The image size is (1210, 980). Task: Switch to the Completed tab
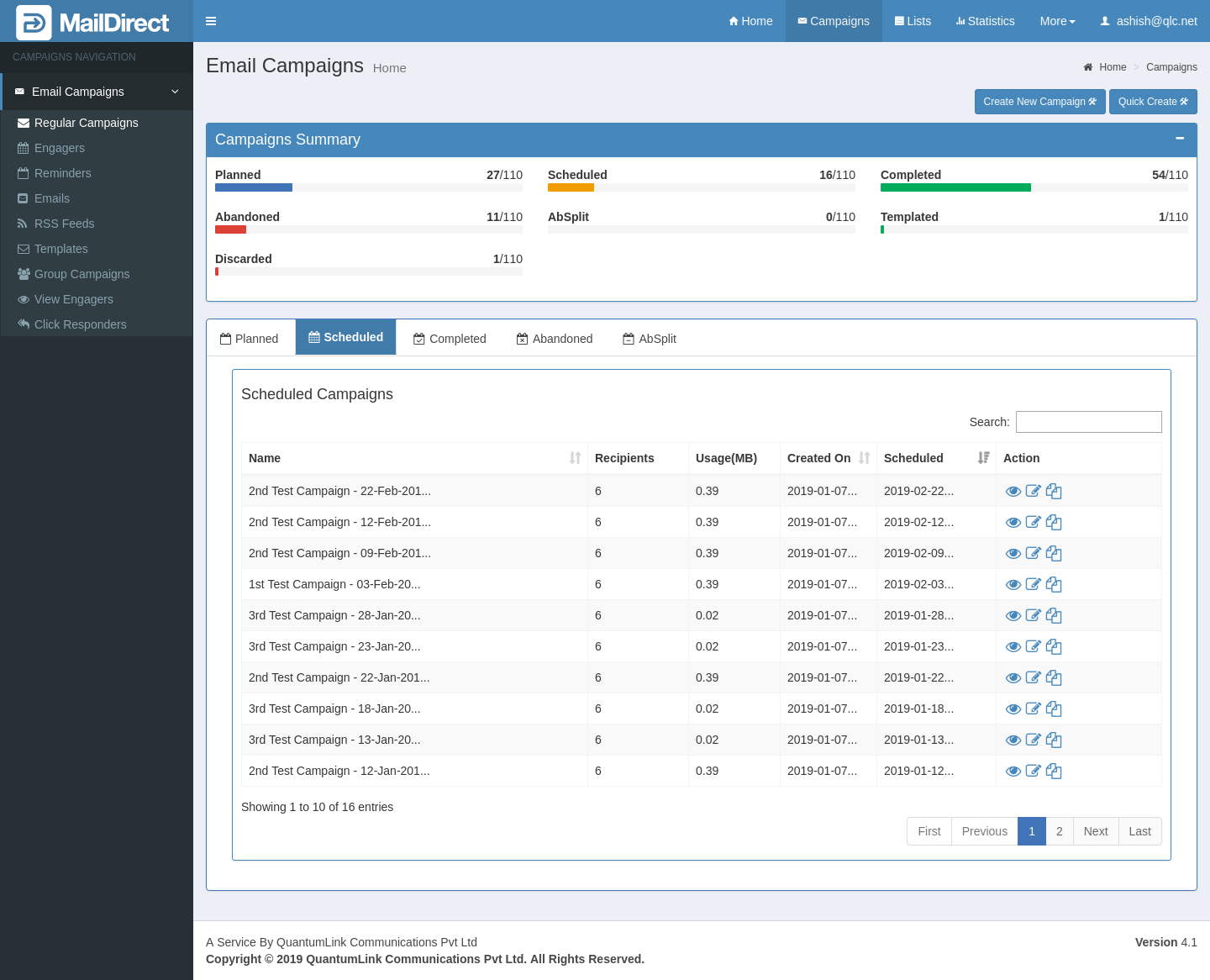[450, 339]
